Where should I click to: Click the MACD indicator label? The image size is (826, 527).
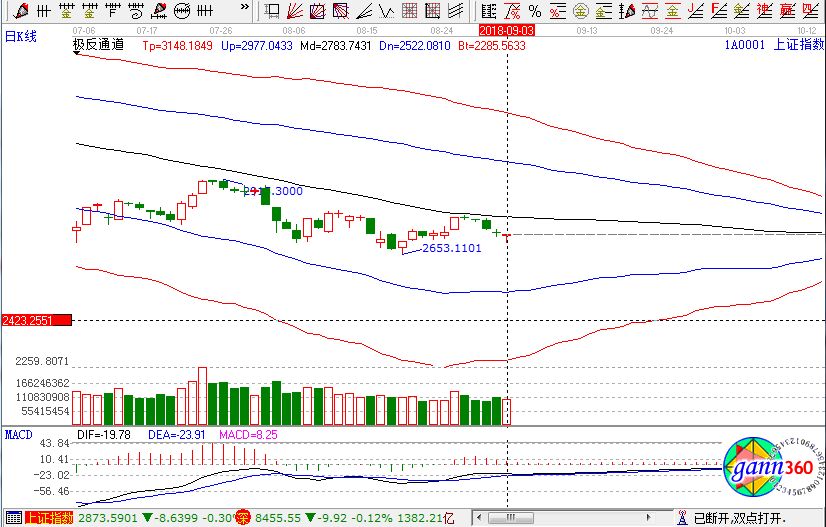[19, 435]
